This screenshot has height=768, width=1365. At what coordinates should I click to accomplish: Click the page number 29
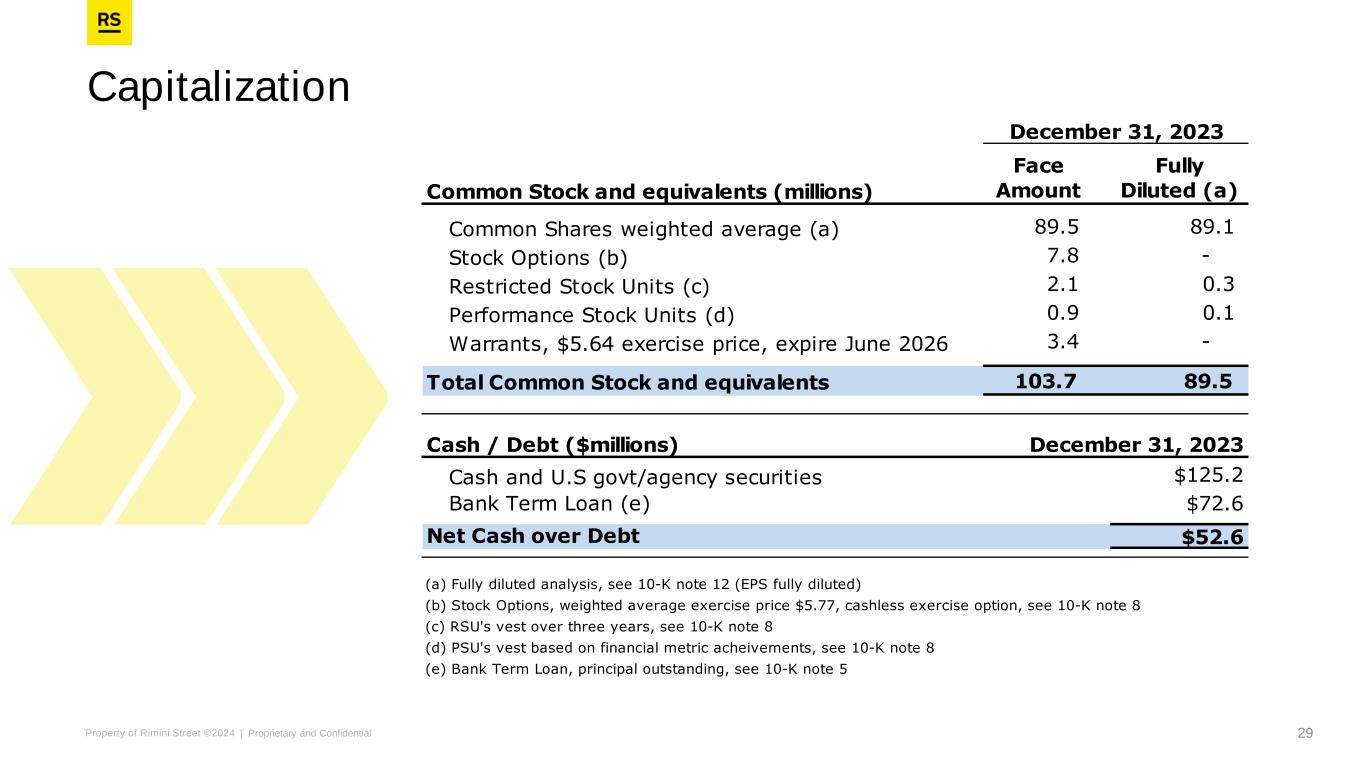tap(1305, 733)
